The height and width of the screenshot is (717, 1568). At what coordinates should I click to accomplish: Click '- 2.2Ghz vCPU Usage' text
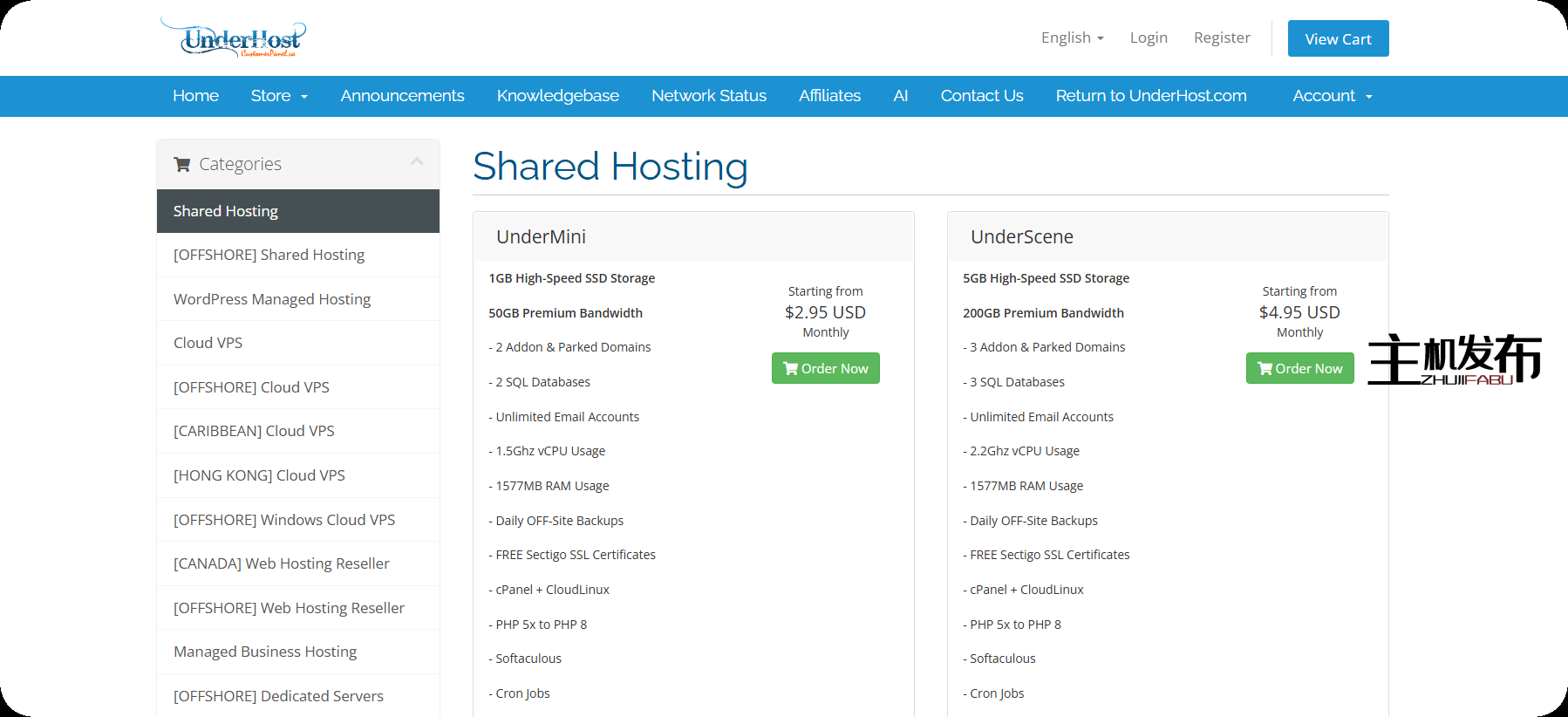click(1021, 451)
